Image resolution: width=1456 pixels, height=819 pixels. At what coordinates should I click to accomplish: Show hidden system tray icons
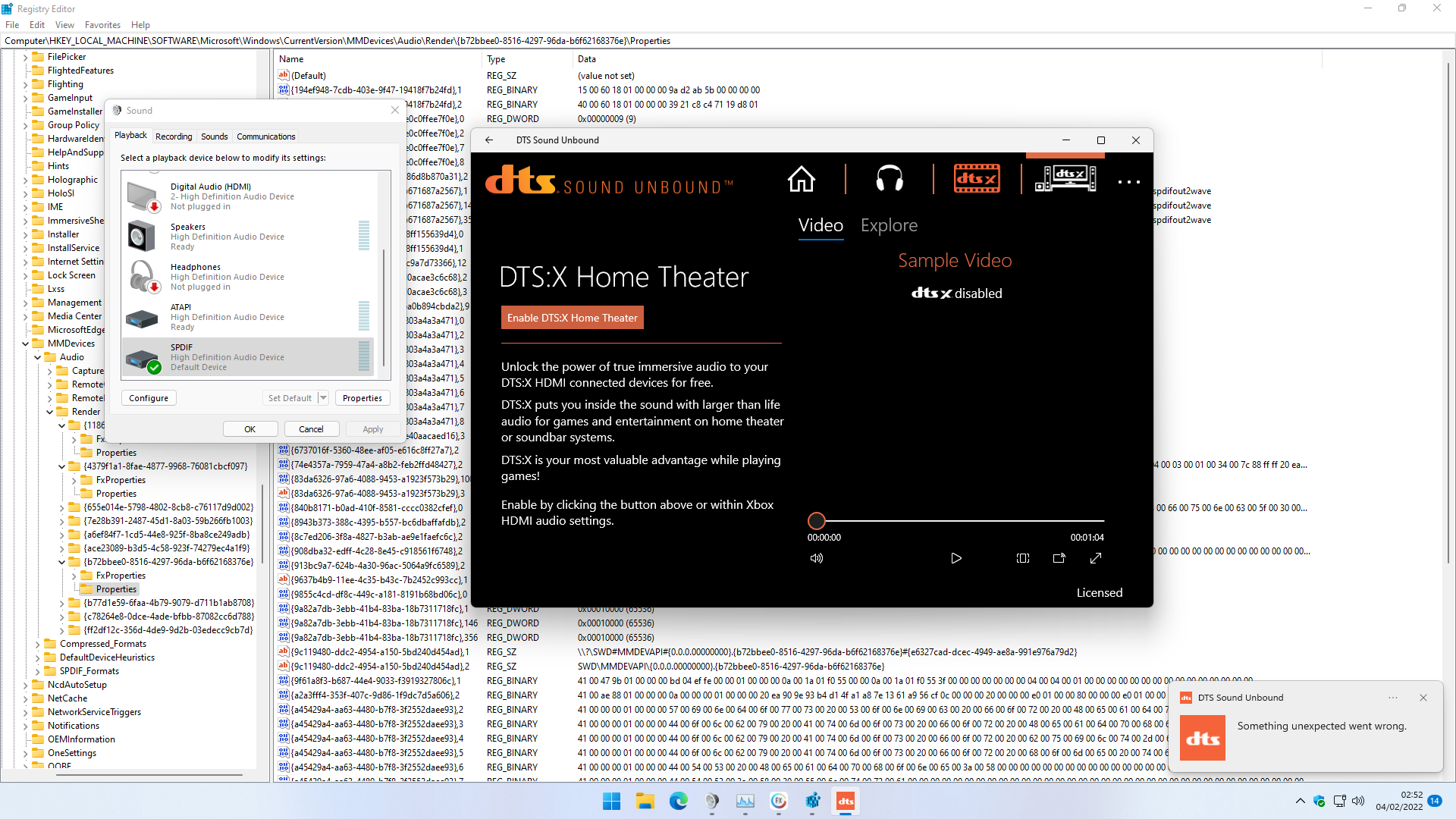click(1300, 801)
